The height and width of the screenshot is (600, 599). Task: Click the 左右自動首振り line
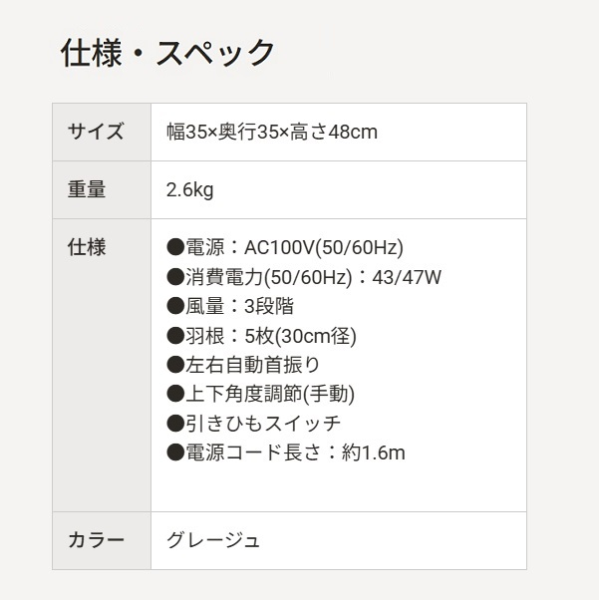(243, 365)
